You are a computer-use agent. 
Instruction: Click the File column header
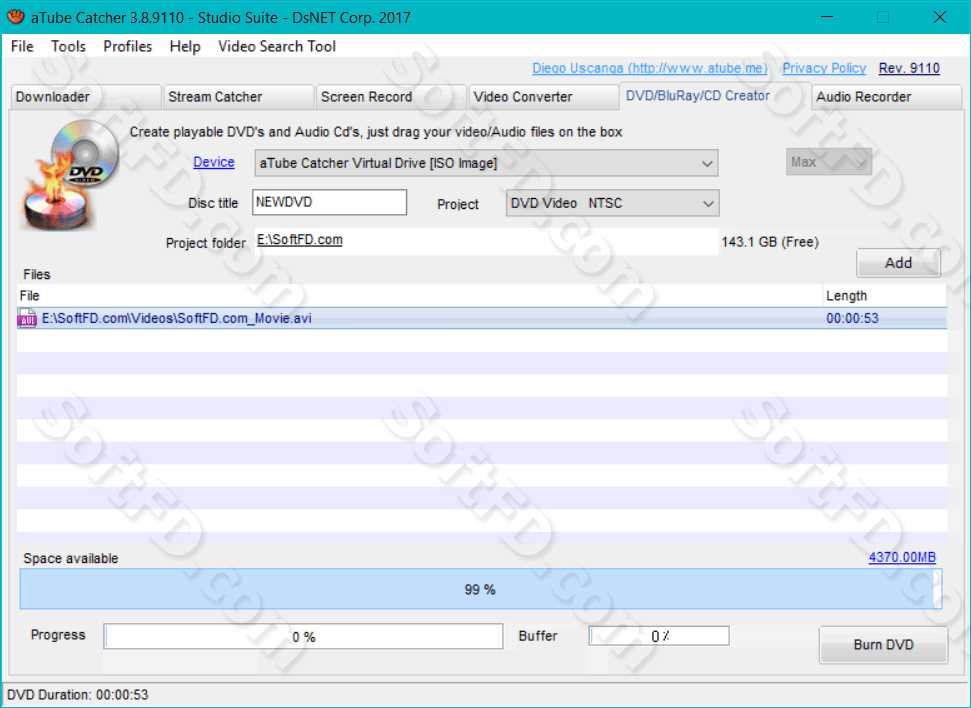pyautogui.click(x=420, y=295)
